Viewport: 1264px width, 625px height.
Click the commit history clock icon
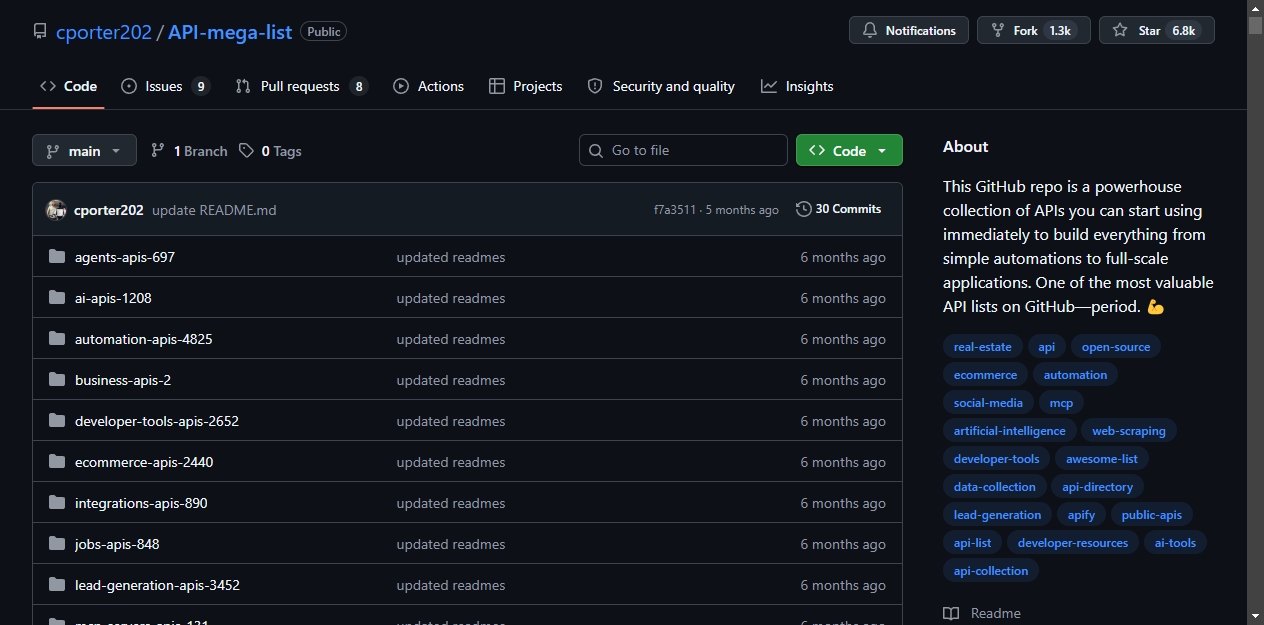[x=803, y=209]
